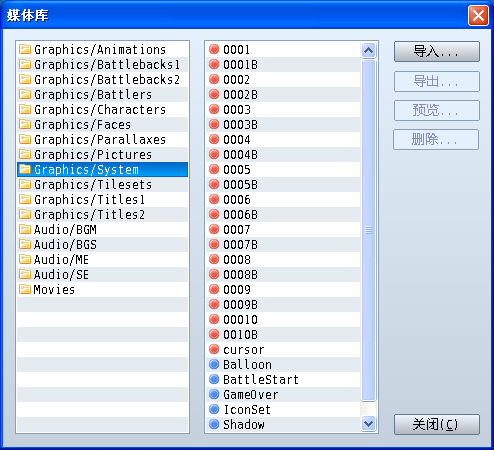Screen dimensions: 494x450
Task: Click the folder icon beside Graphics/Faces
Action: click(25, 124)
